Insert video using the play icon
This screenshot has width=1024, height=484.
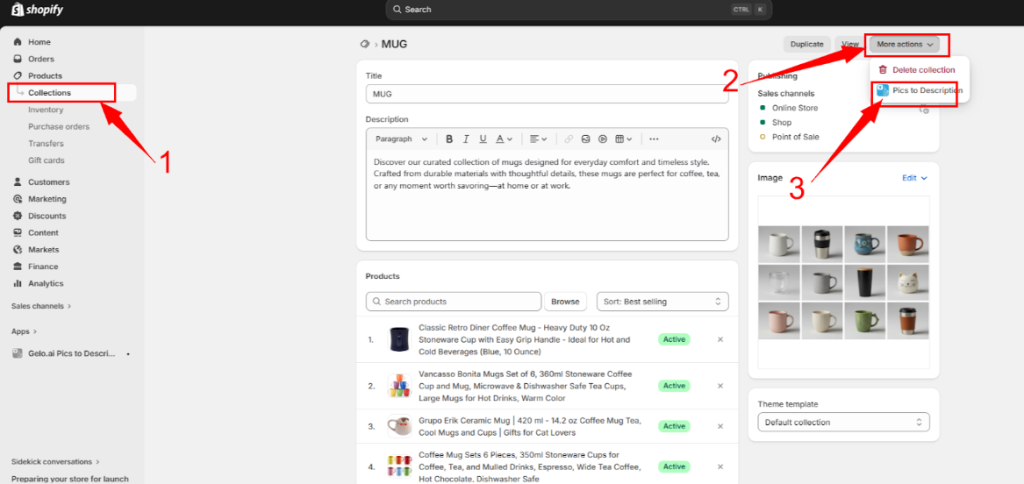603,139
